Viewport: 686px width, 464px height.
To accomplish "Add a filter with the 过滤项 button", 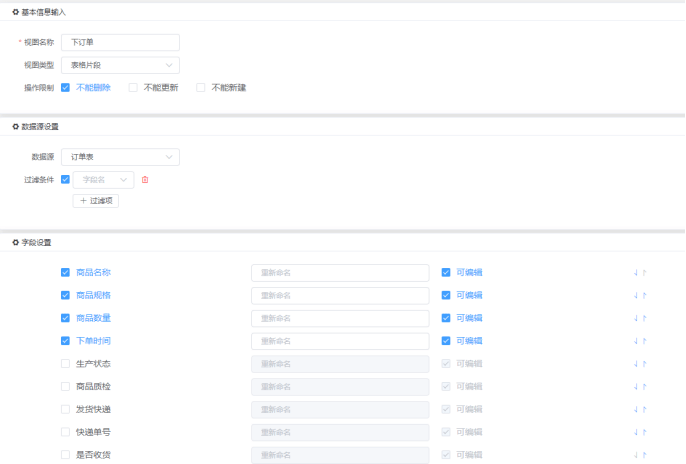I will [x=96, y=201].
